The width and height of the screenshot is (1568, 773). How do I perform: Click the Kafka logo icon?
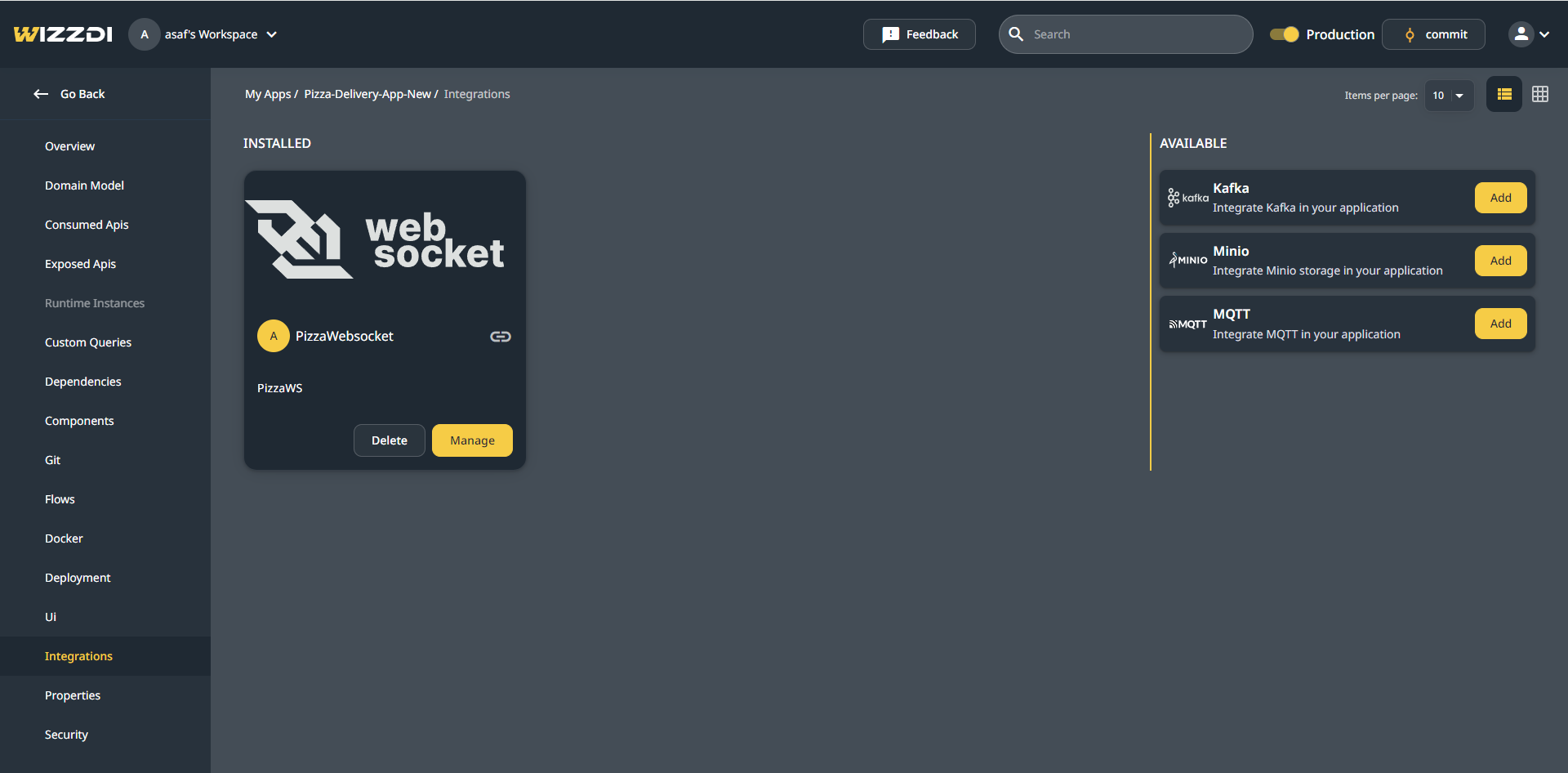1187,198
